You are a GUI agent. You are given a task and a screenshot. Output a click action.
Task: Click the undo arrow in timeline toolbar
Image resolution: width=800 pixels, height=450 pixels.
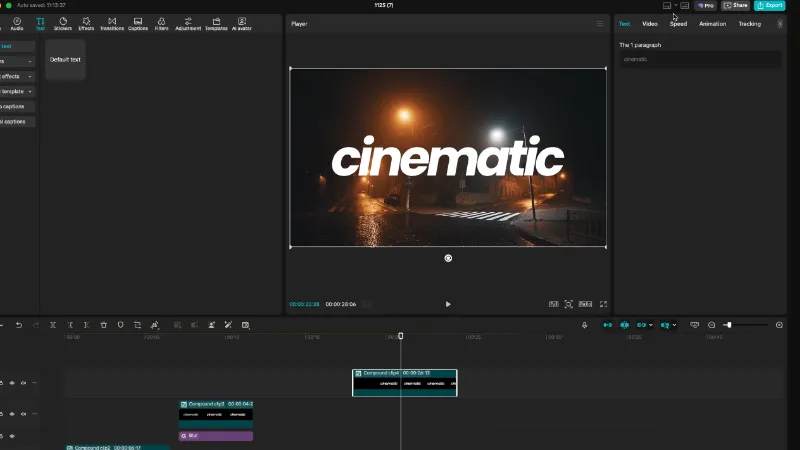click(18, 325)
